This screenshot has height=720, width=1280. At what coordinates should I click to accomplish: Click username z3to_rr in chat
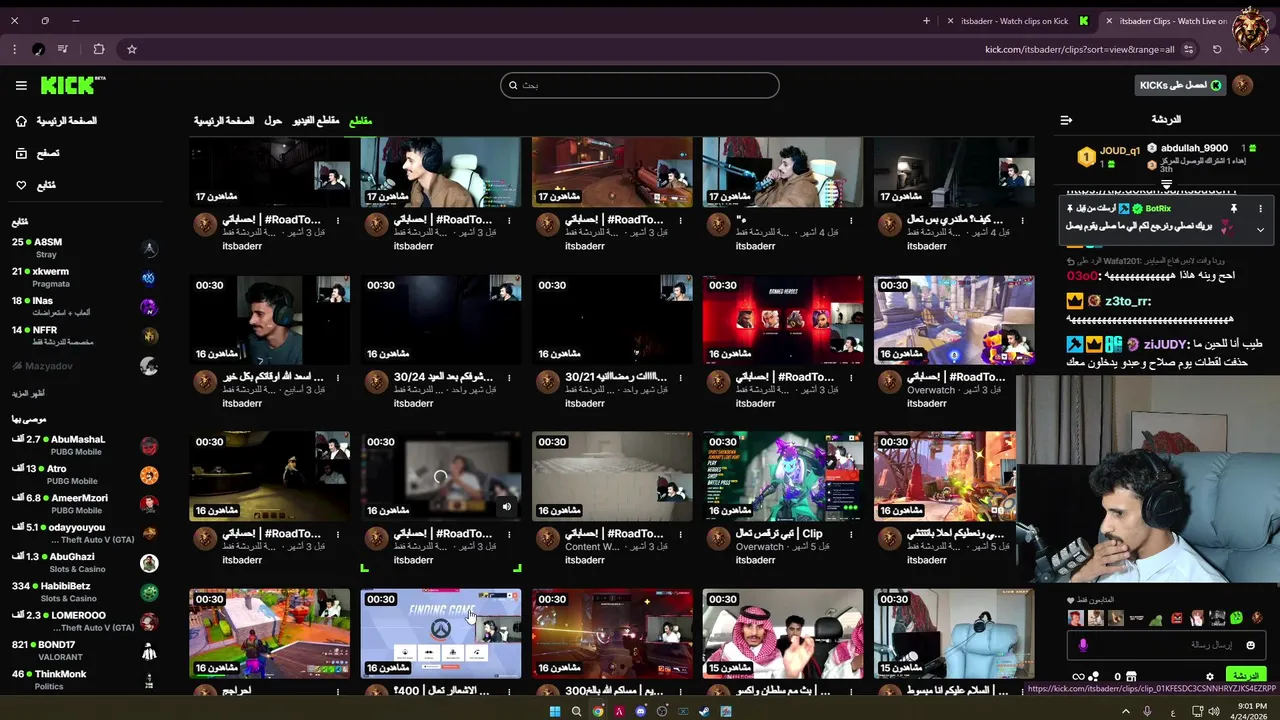coord(1127,301)
